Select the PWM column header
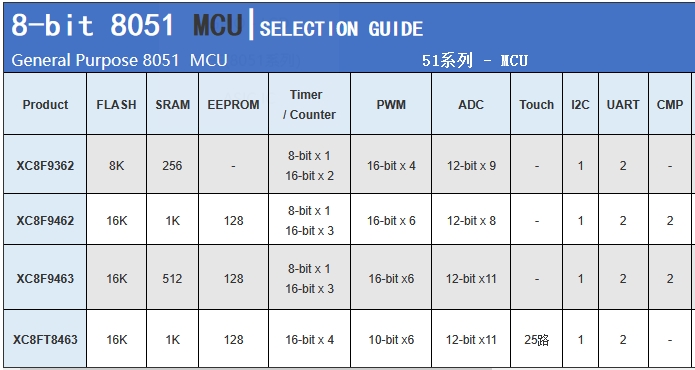This screenshot has height=370, width=695. [390, 105]
